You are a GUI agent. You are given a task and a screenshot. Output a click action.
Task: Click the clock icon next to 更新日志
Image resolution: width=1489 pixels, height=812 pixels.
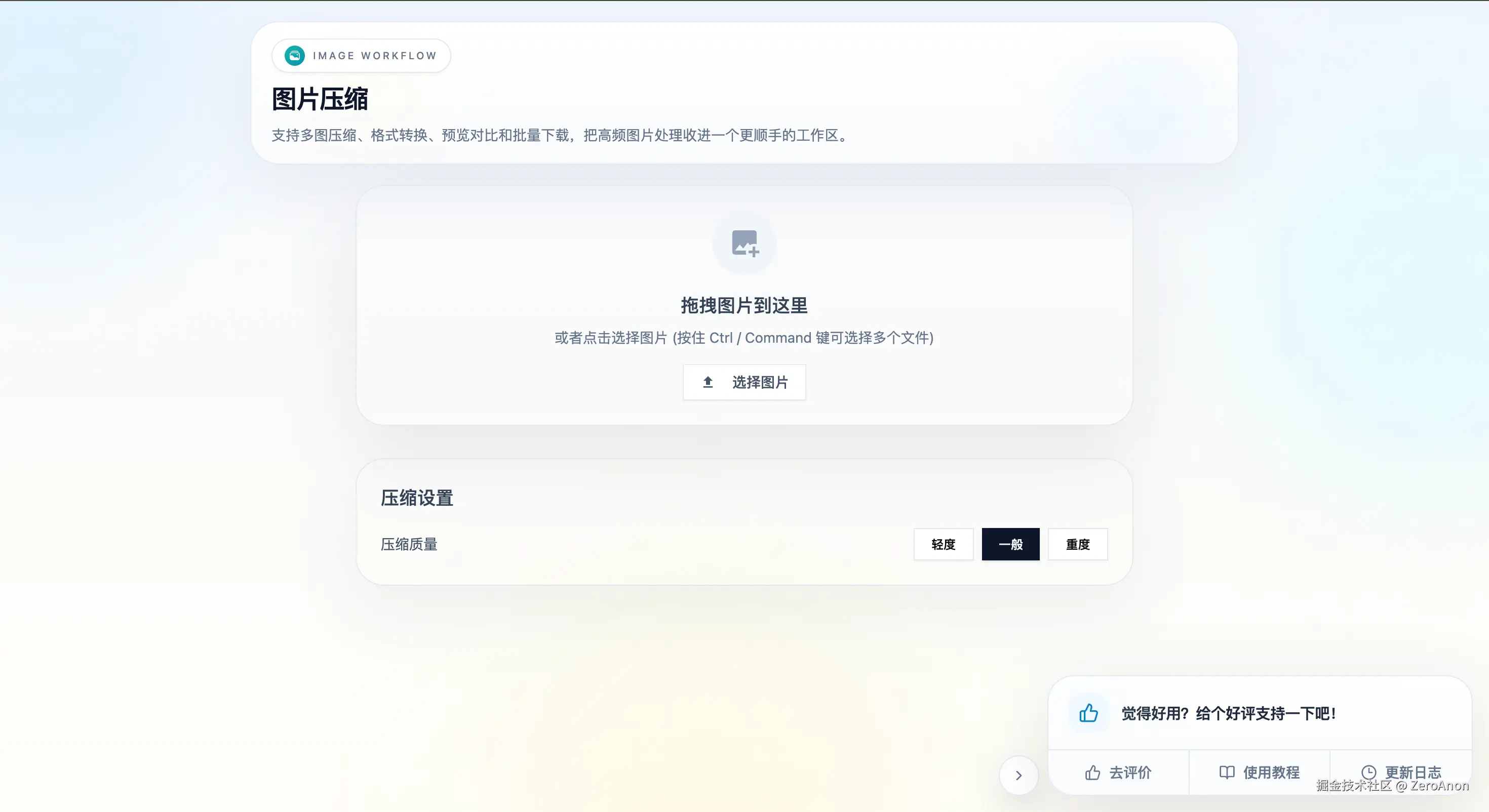(1368, 773)
